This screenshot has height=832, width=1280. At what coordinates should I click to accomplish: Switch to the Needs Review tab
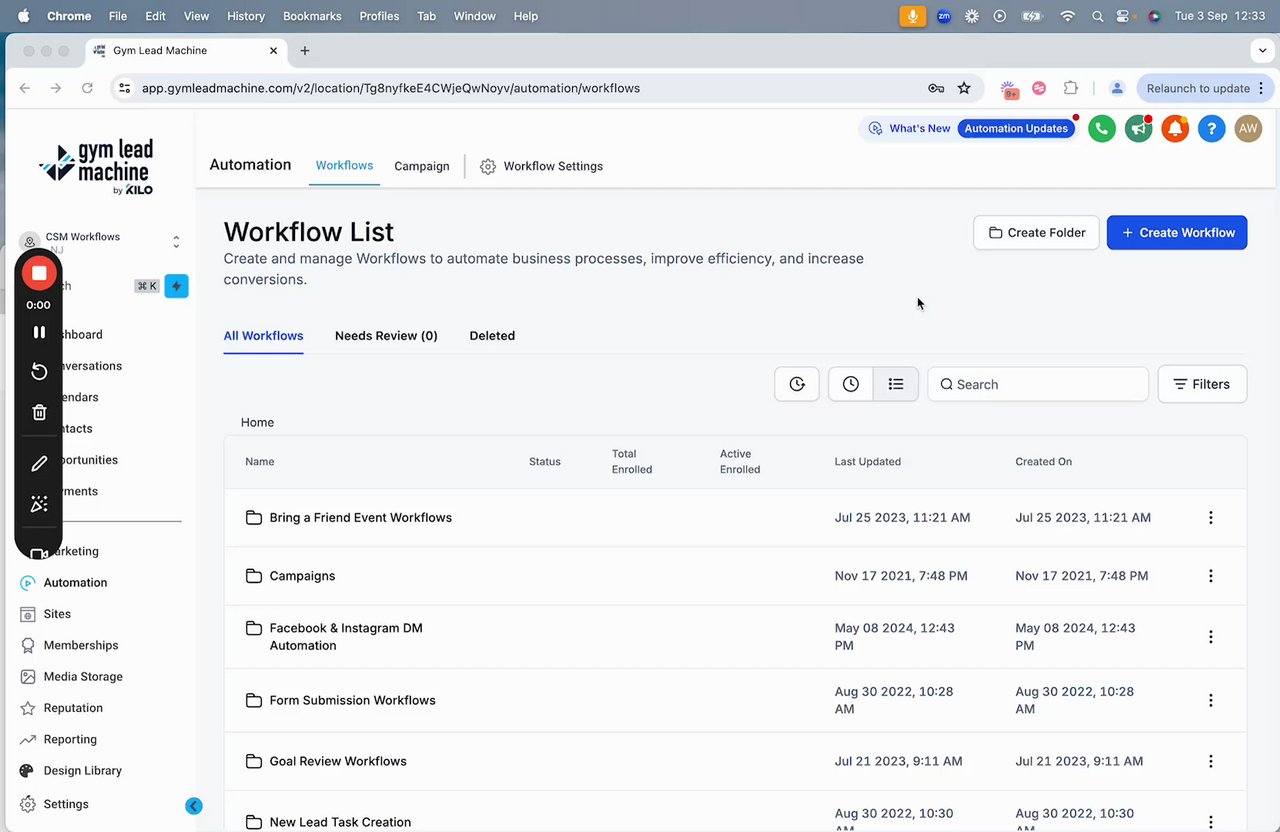coord(386,336)
